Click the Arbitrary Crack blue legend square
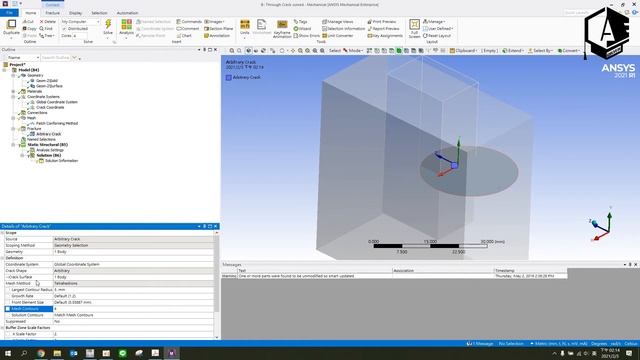The height and width of the screenshot is (360, 640). point(229,78)
